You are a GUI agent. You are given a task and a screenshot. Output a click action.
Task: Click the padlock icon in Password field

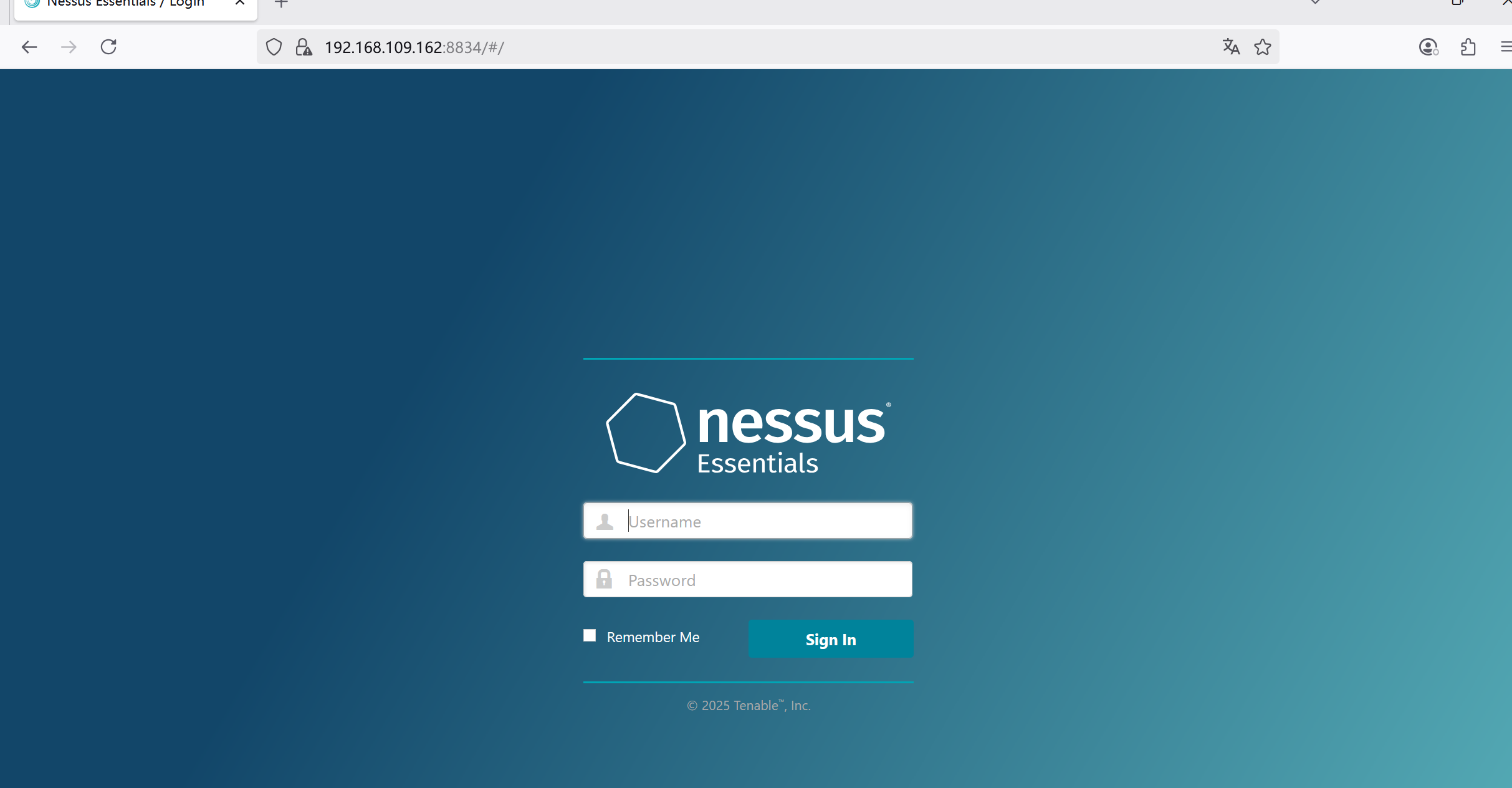(x=604, y=579)
